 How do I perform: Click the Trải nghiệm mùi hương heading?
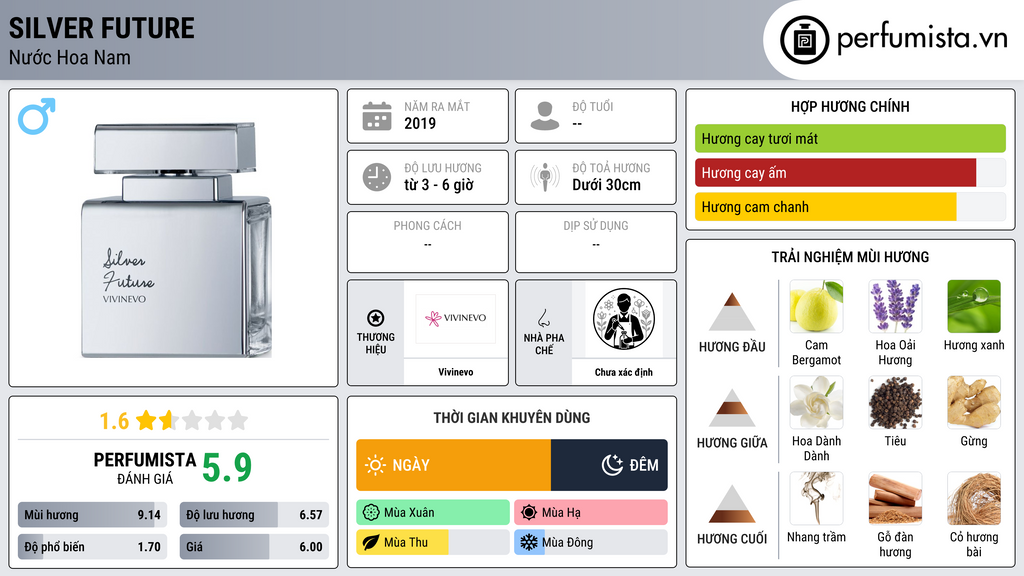(850, 257)
